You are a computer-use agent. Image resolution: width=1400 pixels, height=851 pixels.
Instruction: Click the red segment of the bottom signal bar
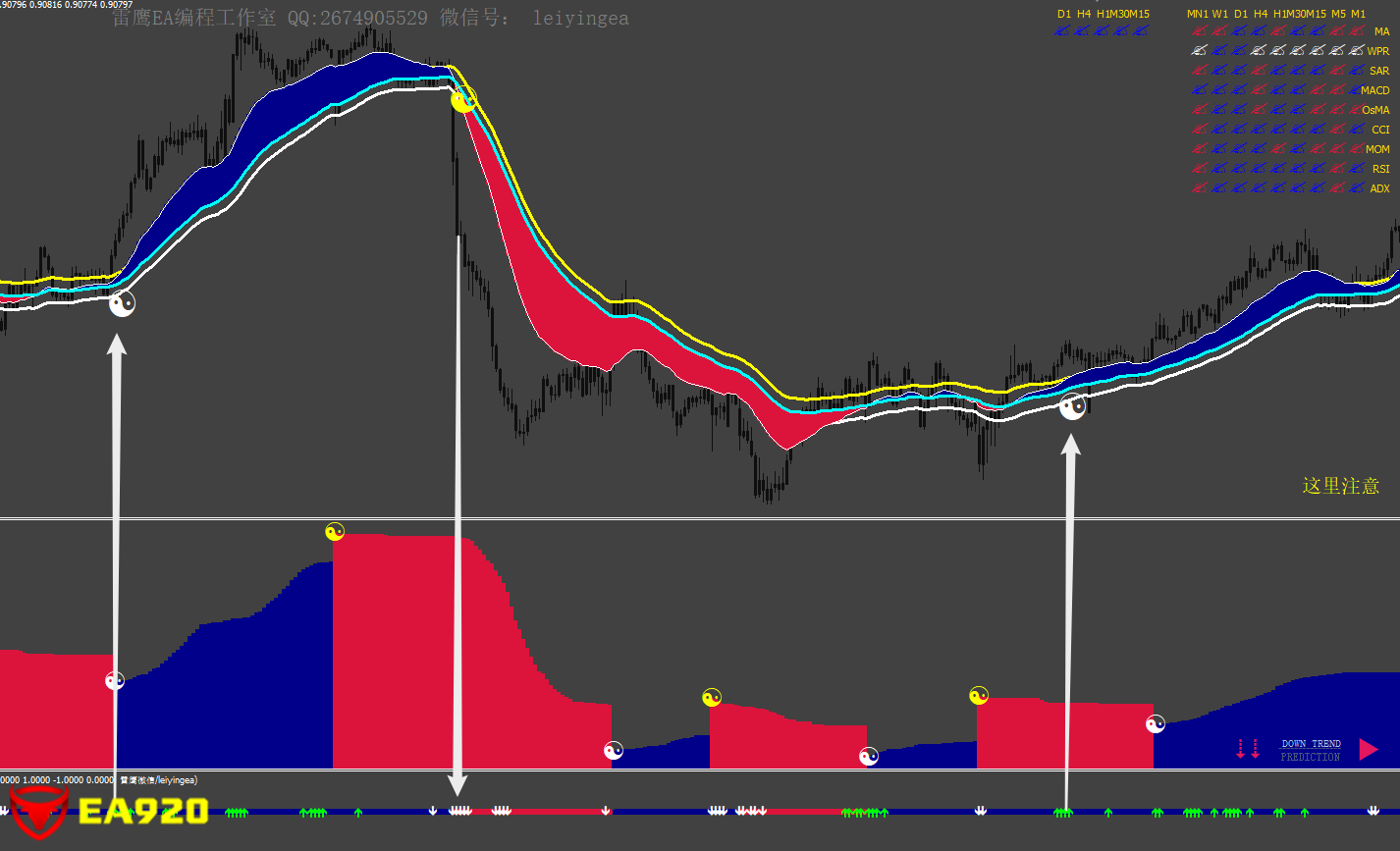click(560, 812)
